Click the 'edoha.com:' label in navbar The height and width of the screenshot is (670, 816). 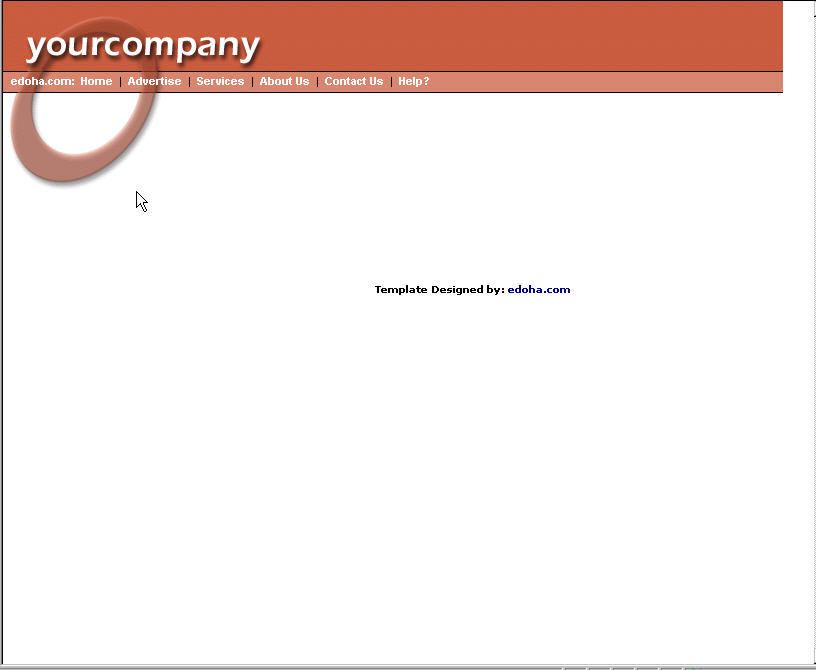[43, 81]
